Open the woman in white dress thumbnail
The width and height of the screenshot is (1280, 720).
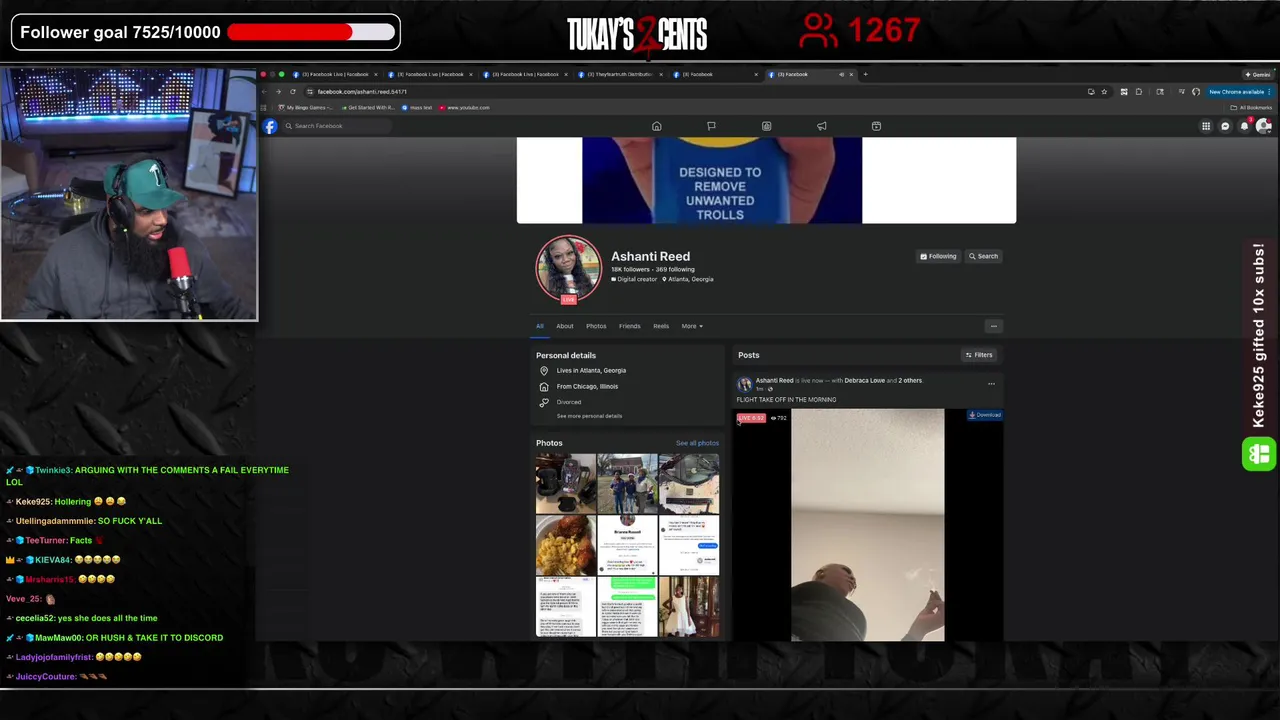[x=689, y=606]
